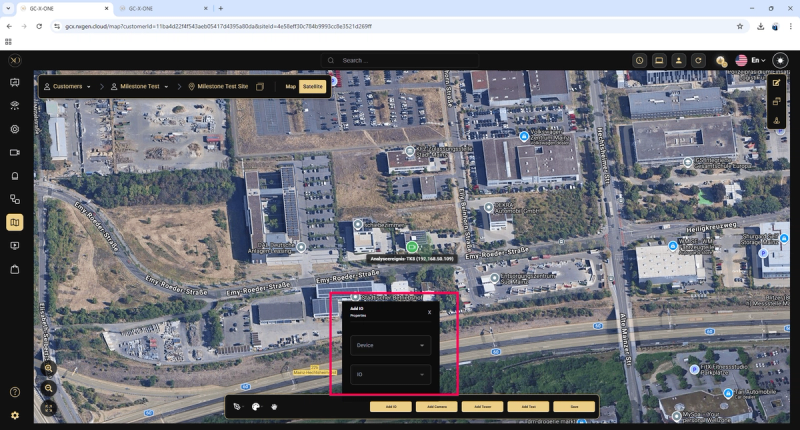Open the settings gear in left sidebar

[x=15, y=415]
